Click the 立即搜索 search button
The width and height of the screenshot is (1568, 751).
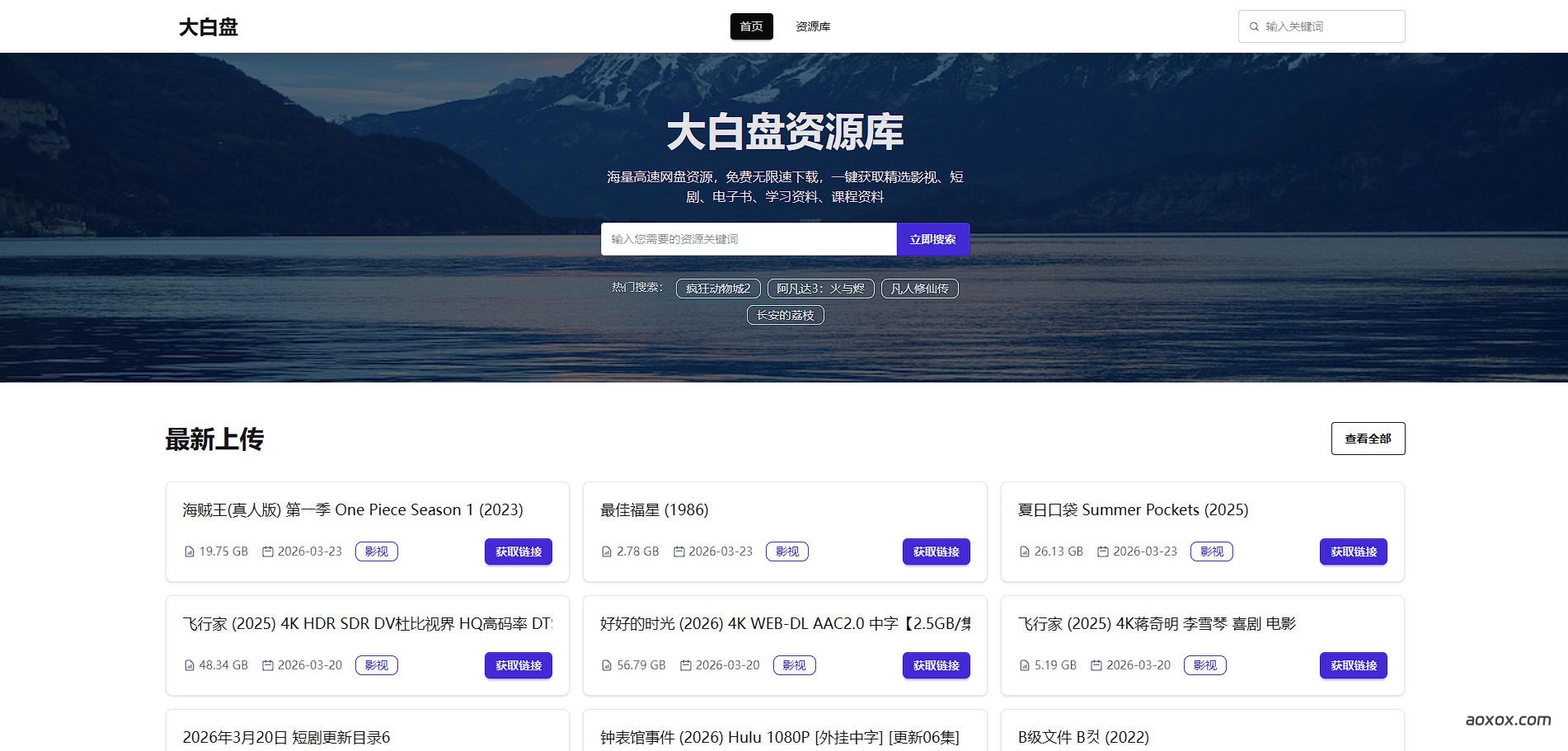point(932,239)
